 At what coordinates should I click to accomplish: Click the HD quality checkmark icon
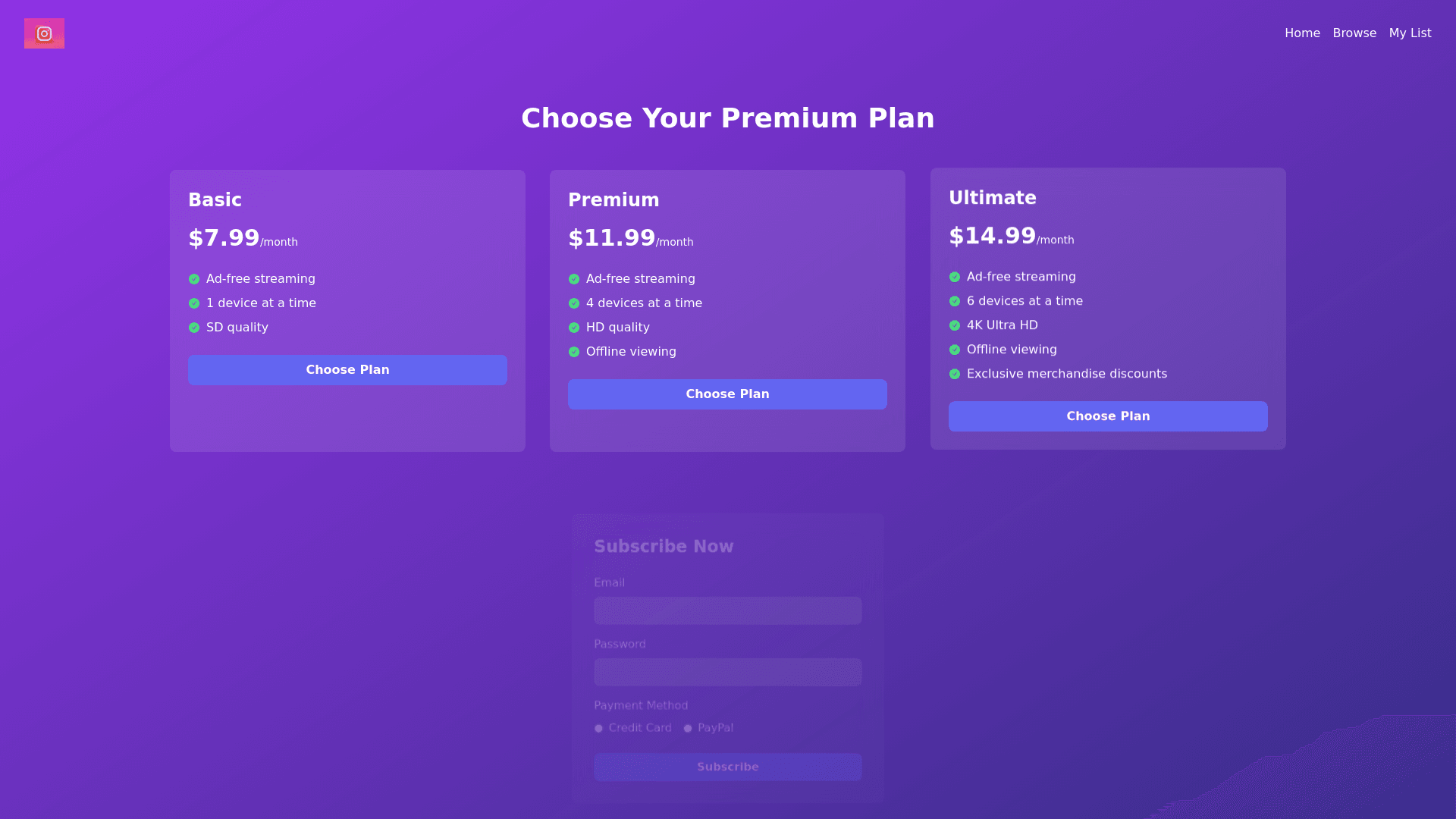pyautogui.click(x=574, y=328)
